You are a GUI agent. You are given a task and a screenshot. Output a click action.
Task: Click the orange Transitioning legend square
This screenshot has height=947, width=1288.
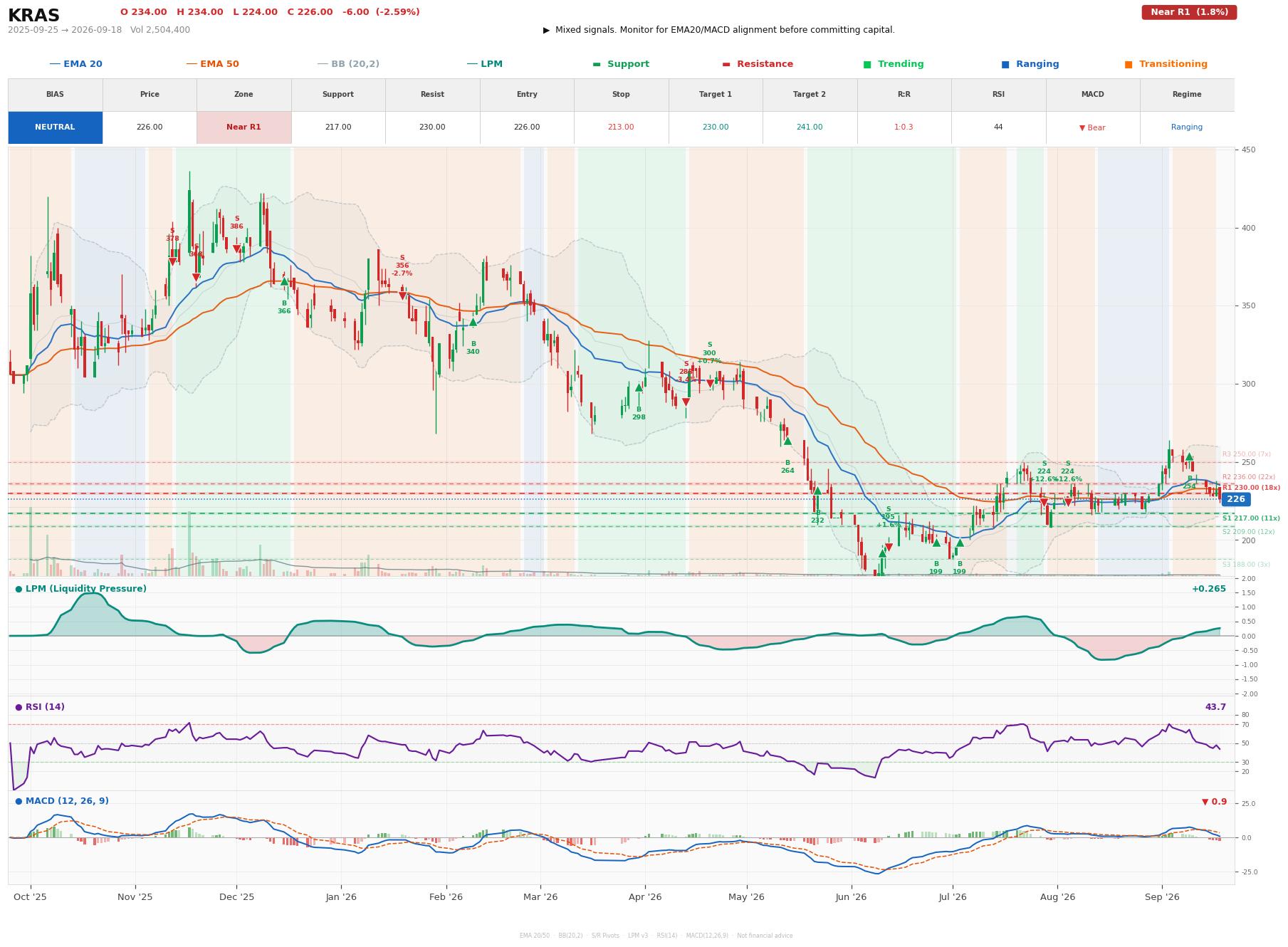(1128, 64)
